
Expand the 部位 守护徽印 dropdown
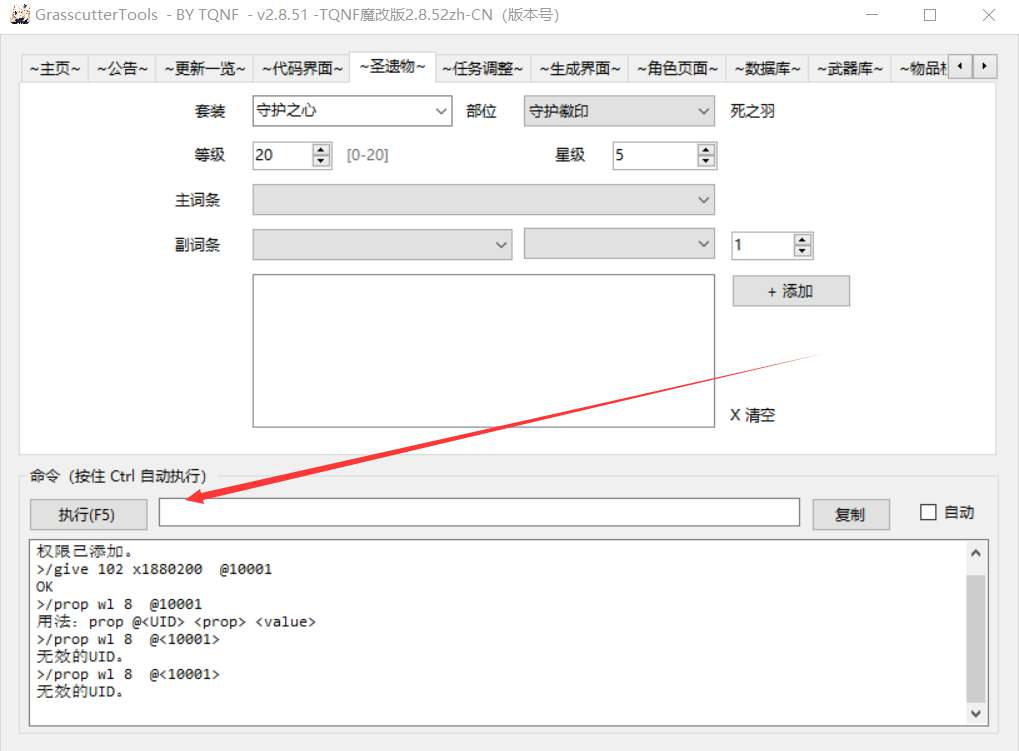(x=619, y=111)
